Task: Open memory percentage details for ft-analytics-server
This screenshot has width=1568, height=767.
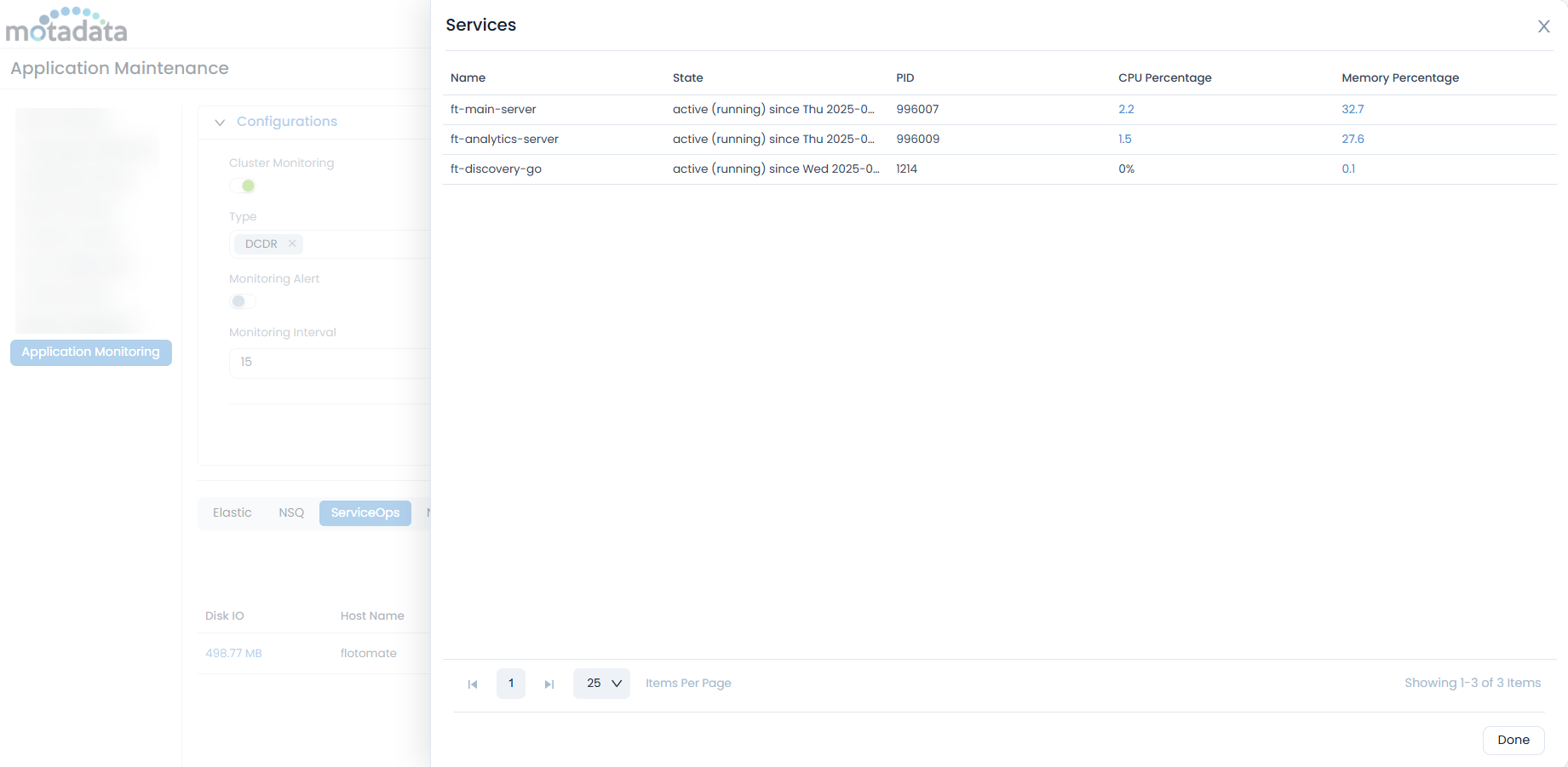Action: point(1353,139)
